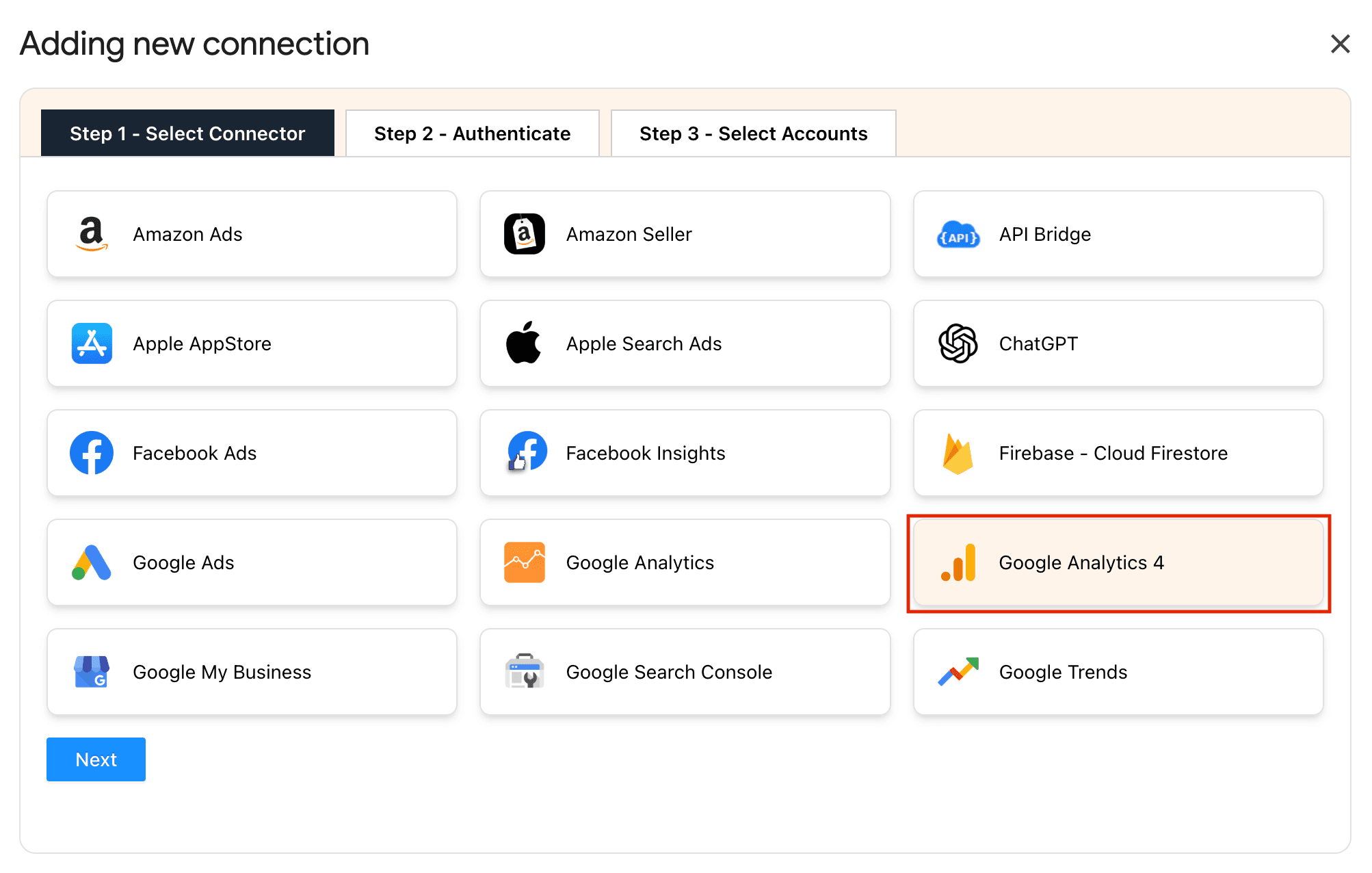Select the Google My Business storefront icon
Image resolution: width=1372 pixels, height=873 pixels.
(x=91, y=672)
